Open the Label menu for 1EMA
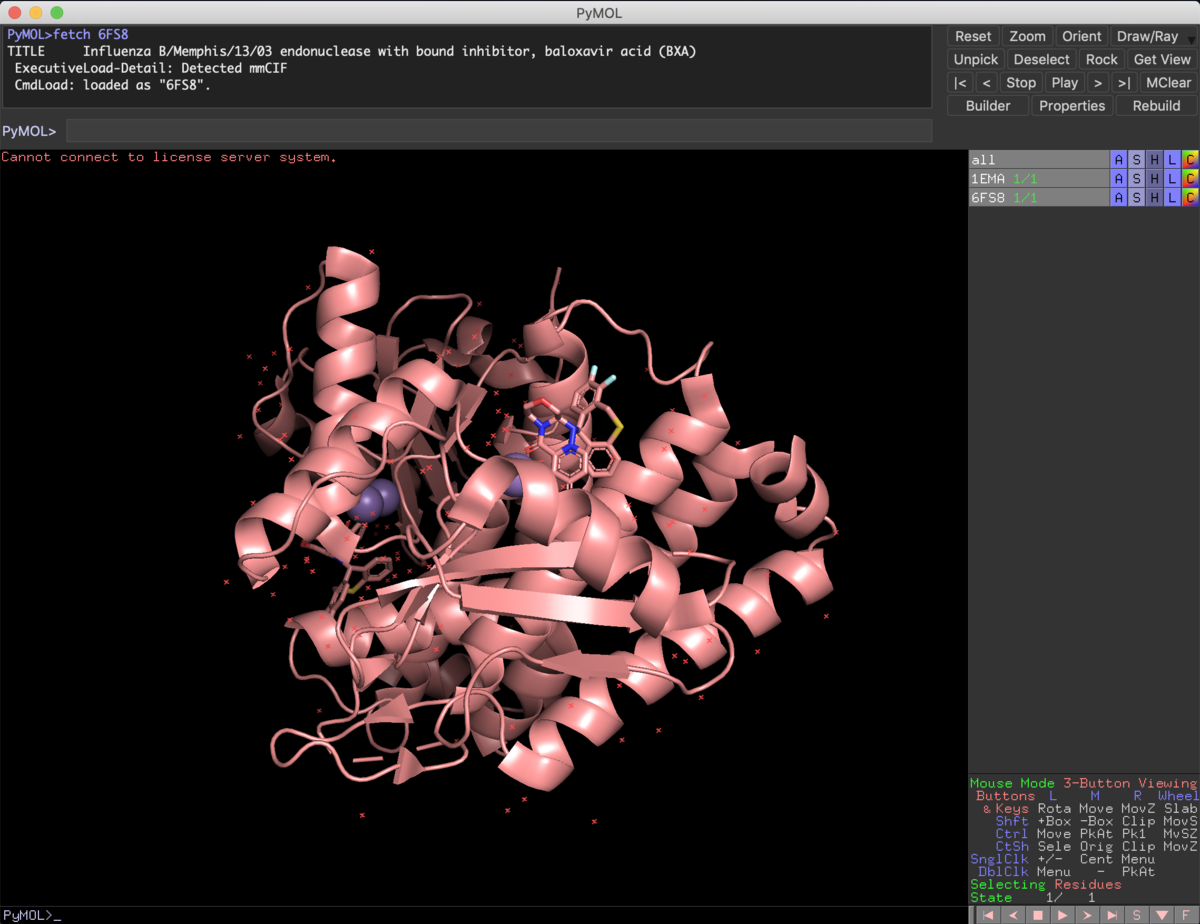Screen dimensions: 1200x924 click(1172, 178)
